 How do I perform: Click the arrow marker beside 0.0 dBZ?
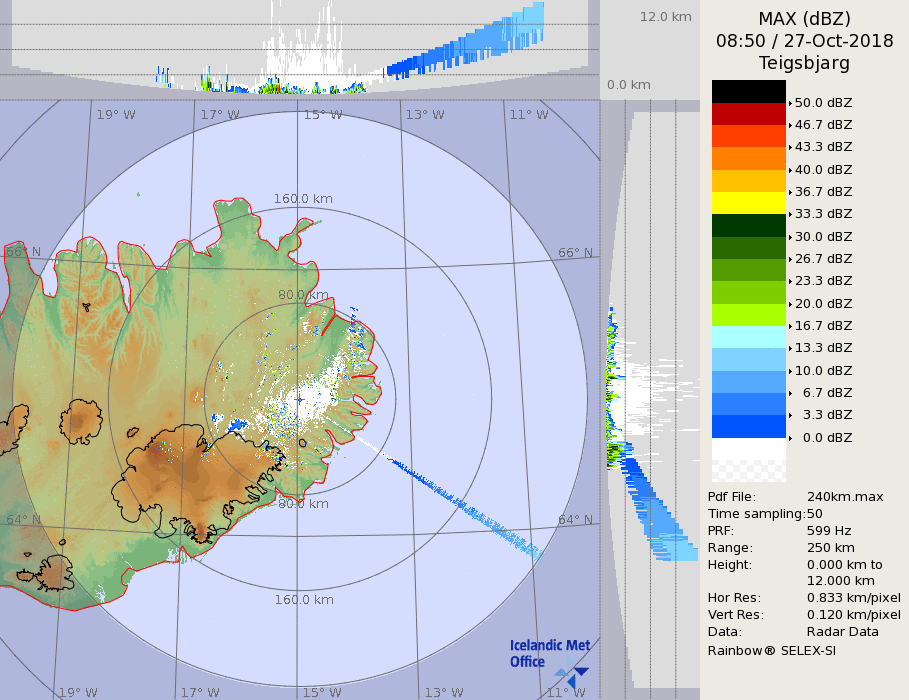click(790, 438)
